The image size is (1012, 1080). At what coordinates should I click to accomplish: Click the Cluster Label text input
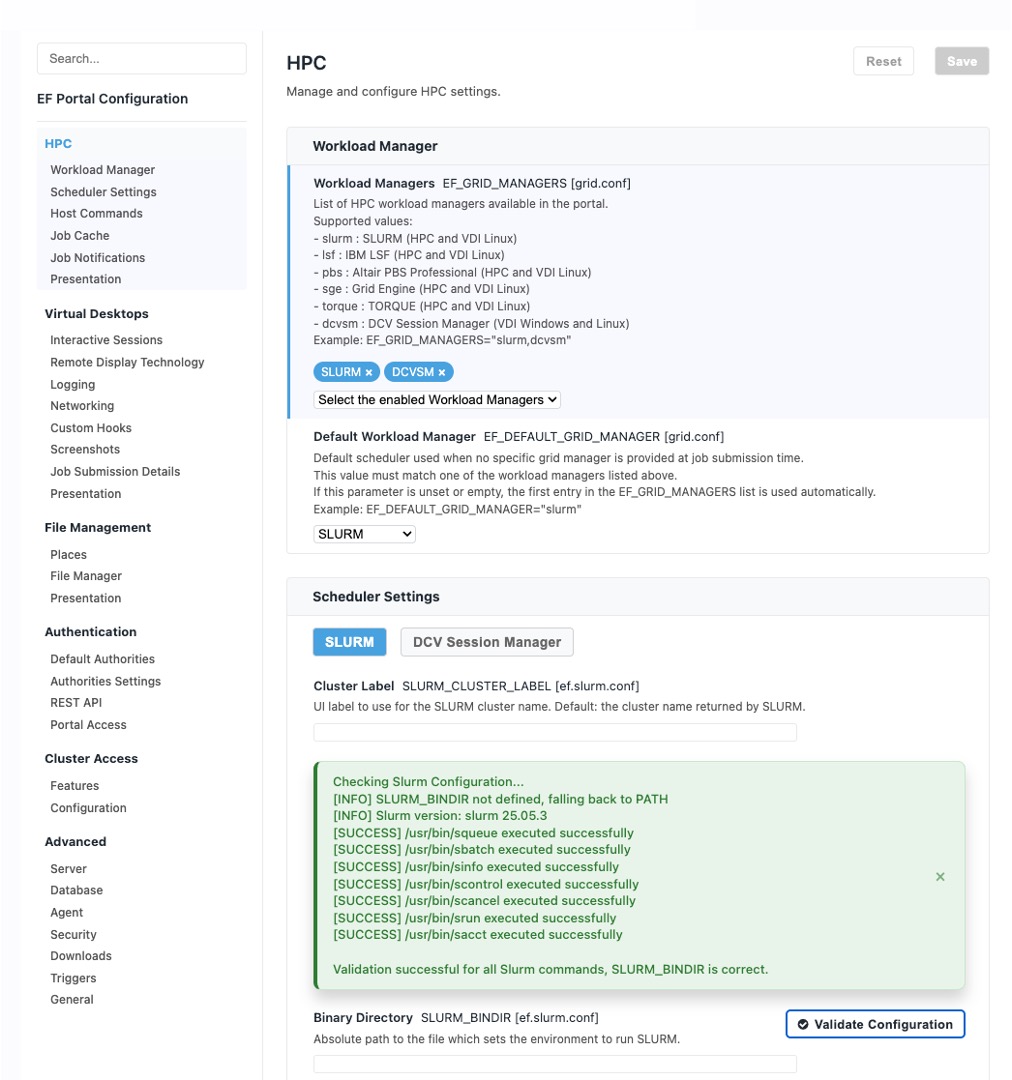point(555,732)
